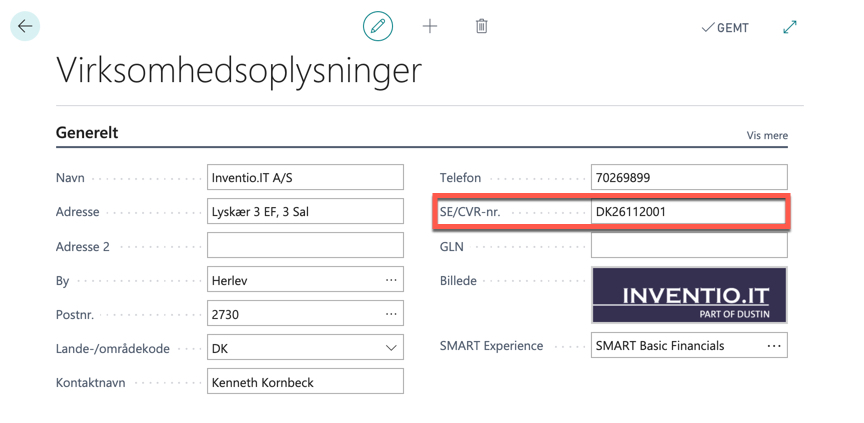
Task: Select the Postnr. field label
Action: [x=75, y=315]
